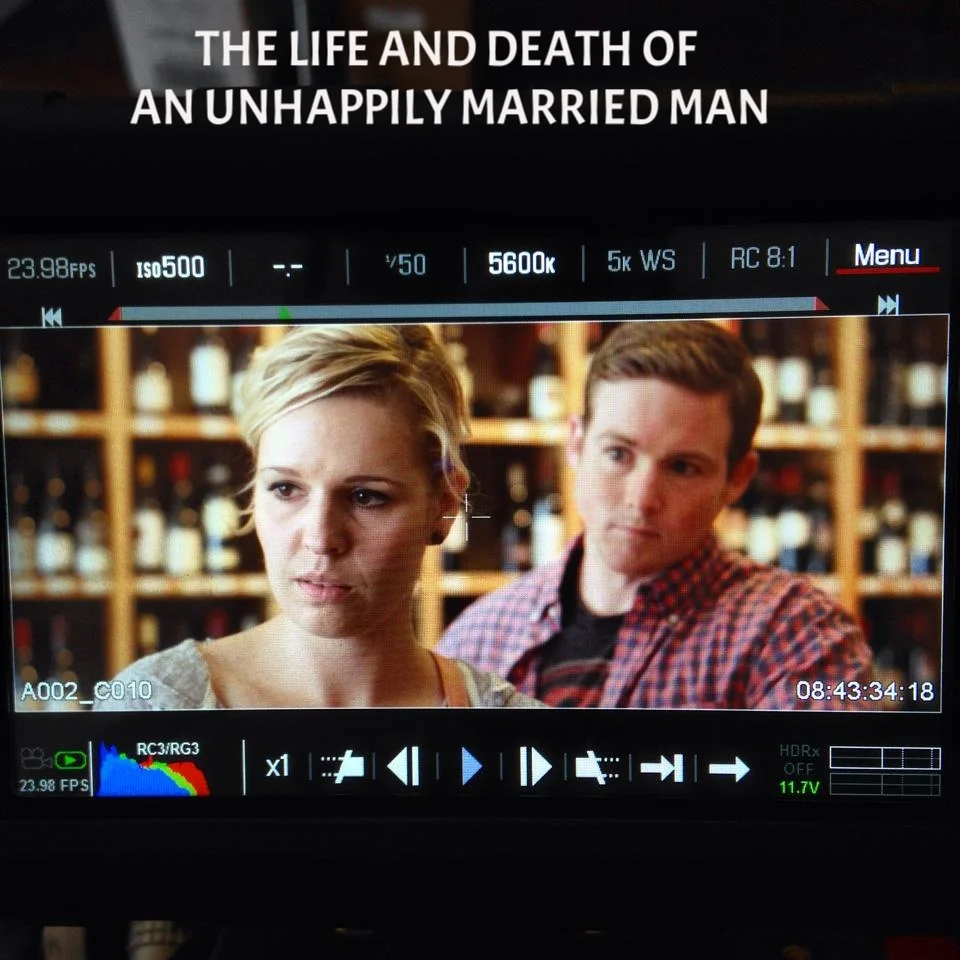Open the RC3/RG3 histogram display
The width and height of the screenshot is (960, 960).
pos(153,769)
